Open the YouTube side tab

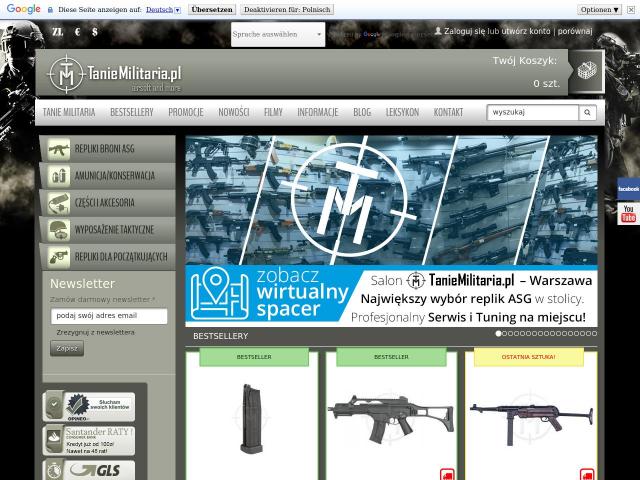628,213
